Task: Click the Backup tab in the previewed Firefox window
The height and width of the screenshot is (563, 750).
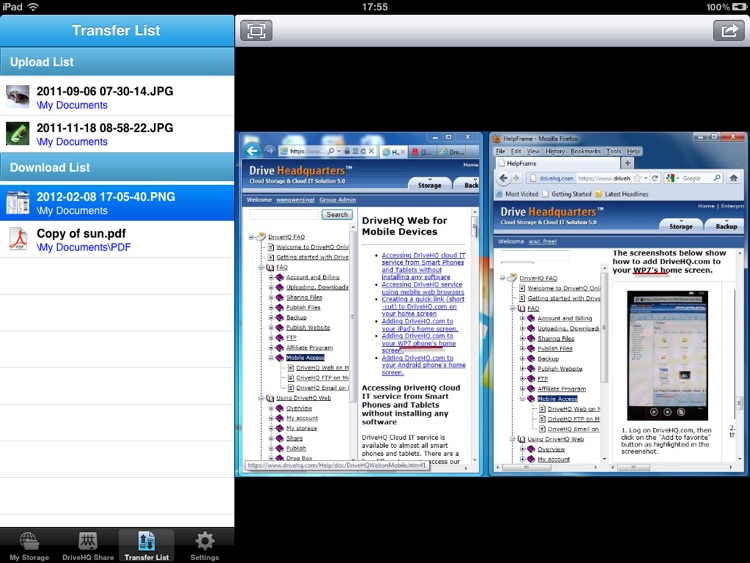Action: [726, 226]
